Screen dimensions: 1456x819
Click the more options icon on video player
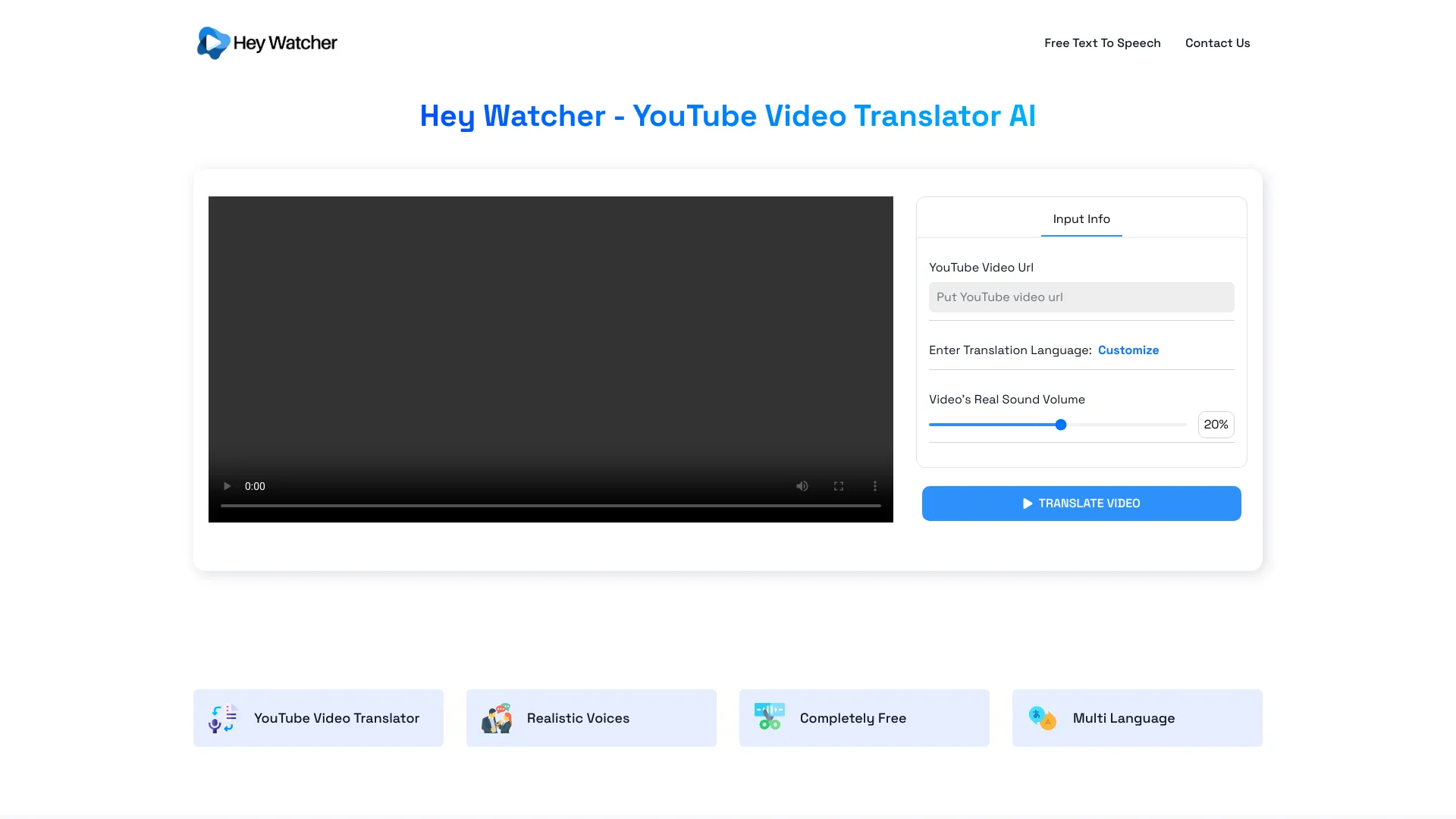pyautogui.click(x=874, y=486)
